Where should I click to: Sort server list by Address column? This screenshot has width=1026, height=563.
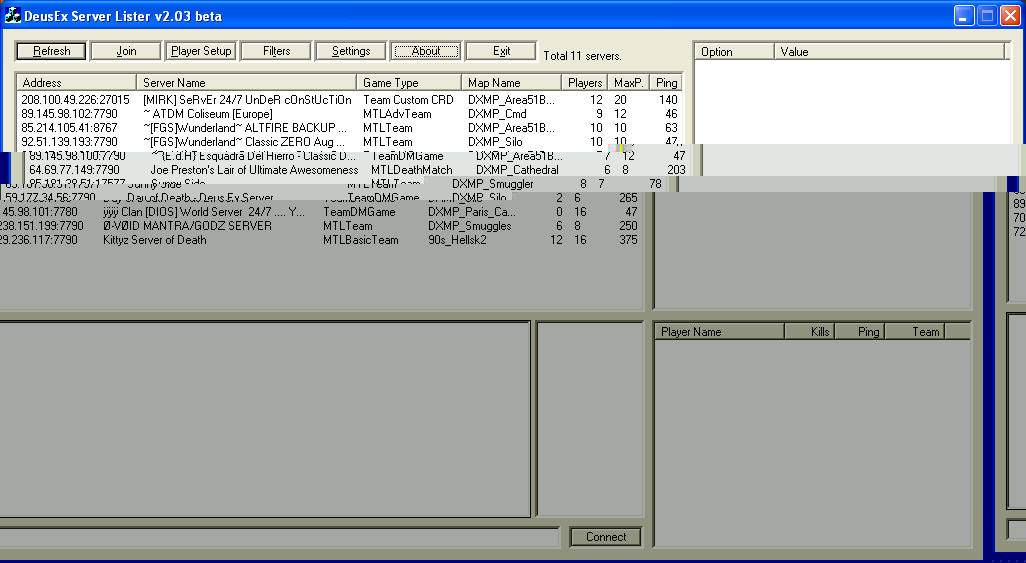point(77,82)
